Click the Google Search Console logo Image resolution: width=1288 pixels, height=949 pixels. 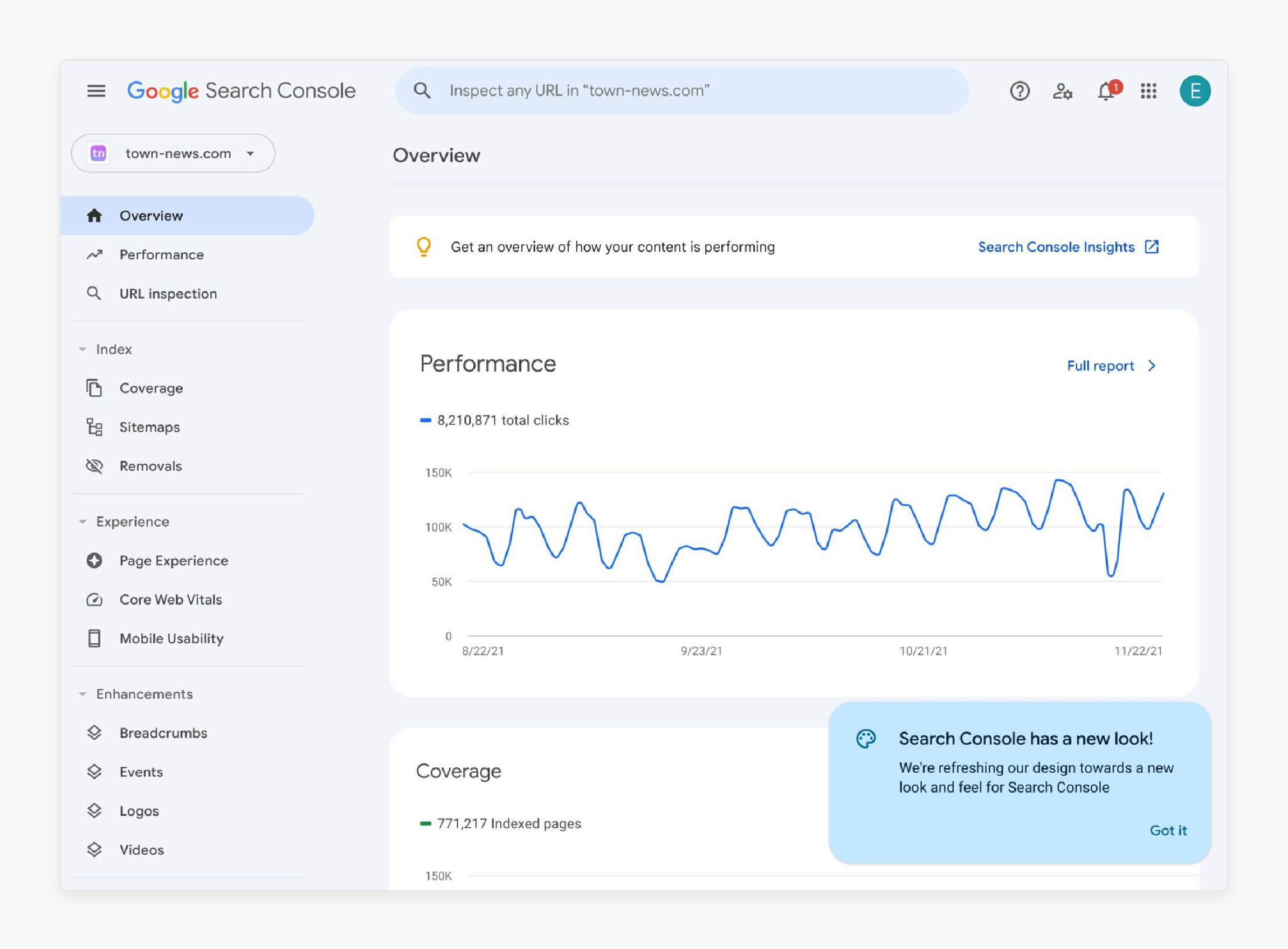[241, 91]
